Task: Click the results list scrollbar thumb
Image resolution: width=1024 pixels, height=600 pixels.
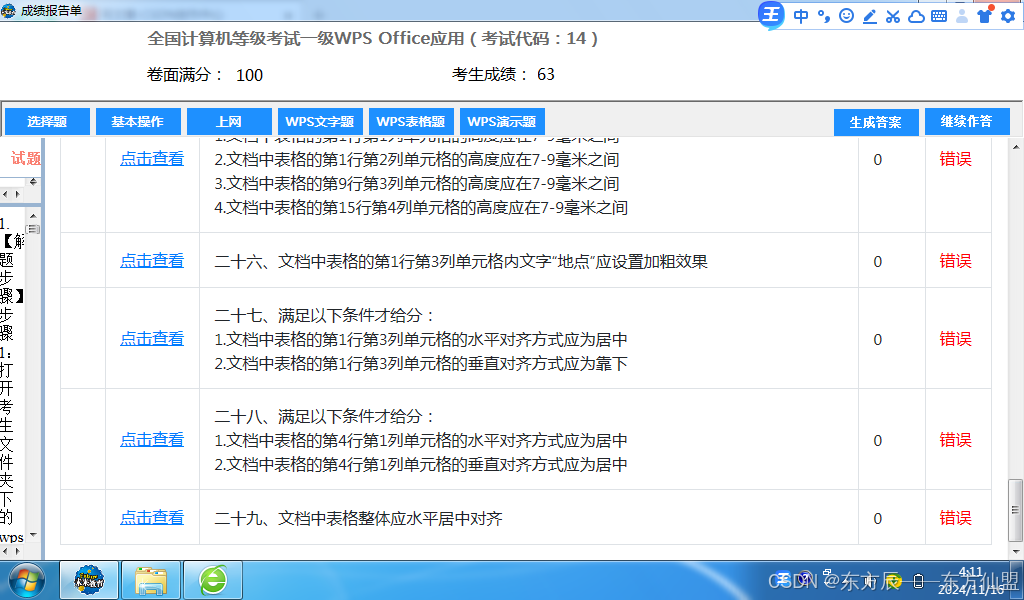Action: pyautogui.click(x=1016, y=511)
